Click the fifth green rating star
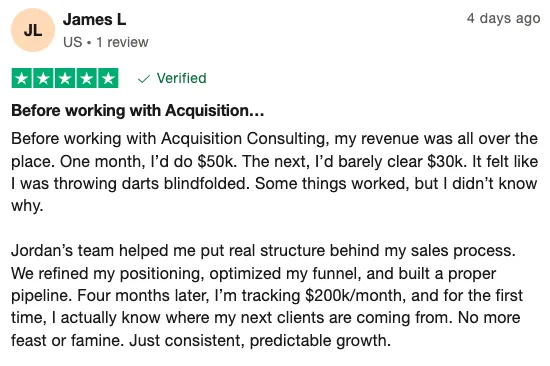This screenshot has height=366, width=550. tap(108, 78)
